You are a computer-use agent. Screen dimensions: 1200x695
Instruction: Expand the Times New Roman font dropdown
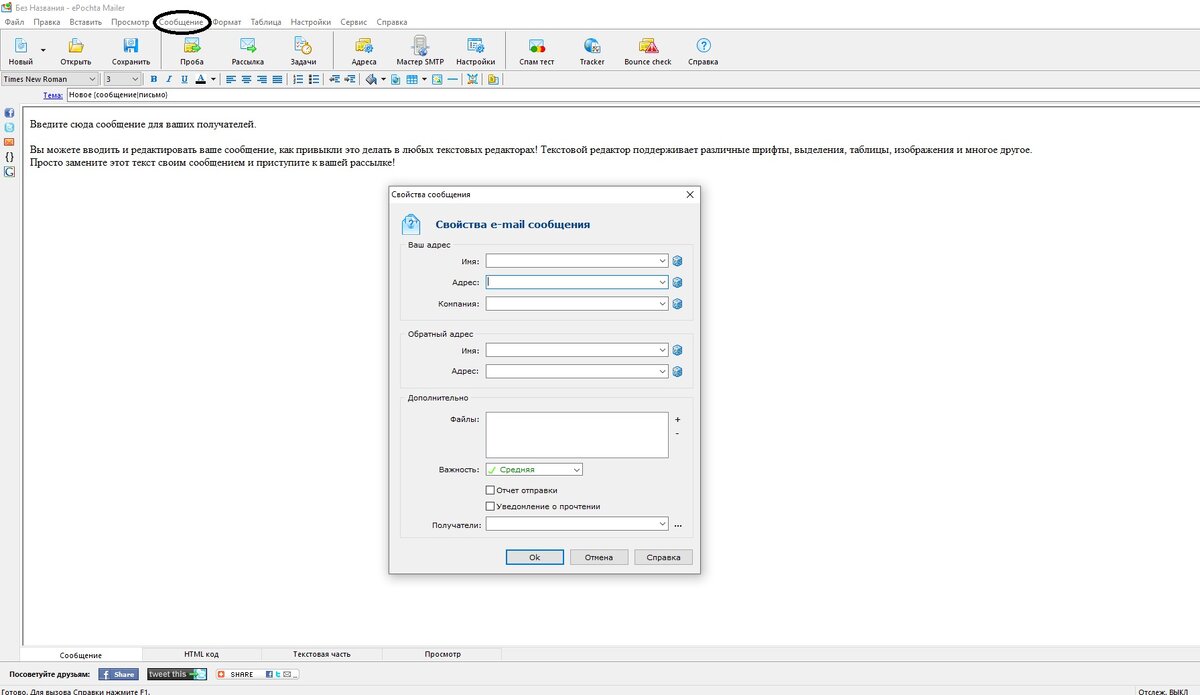[x=94, y=79]
